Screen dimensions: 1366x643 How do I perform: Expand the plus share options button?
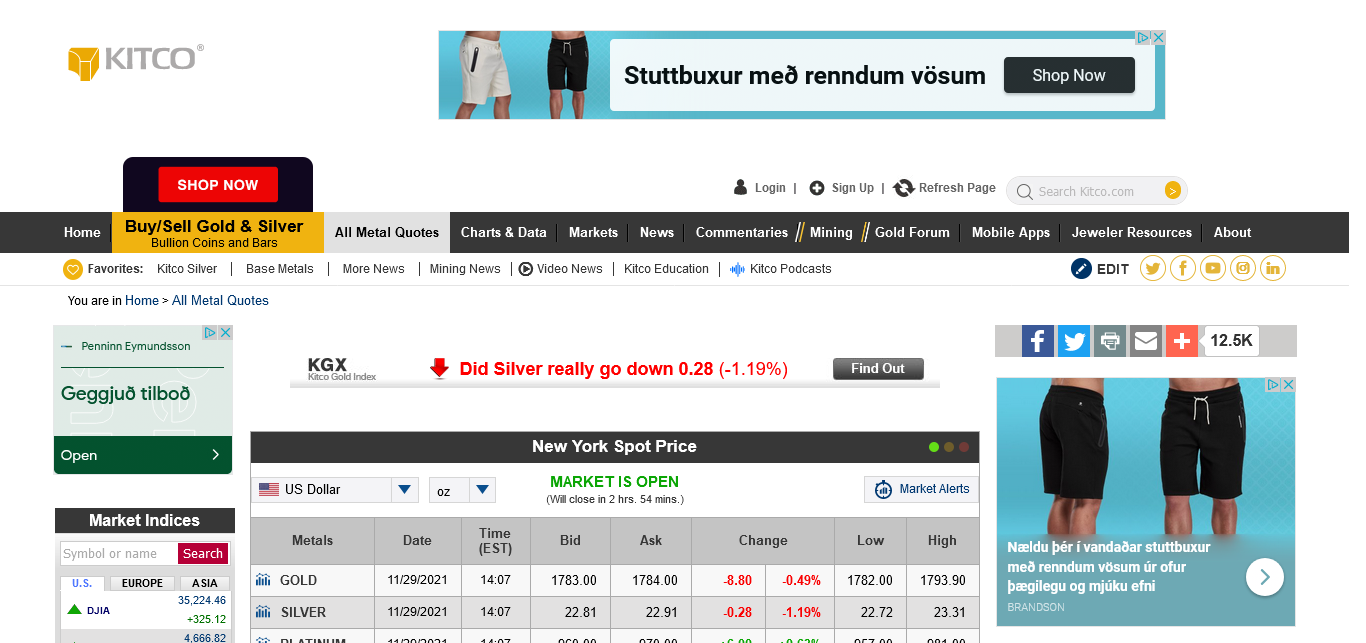(x=1182, y=341)
